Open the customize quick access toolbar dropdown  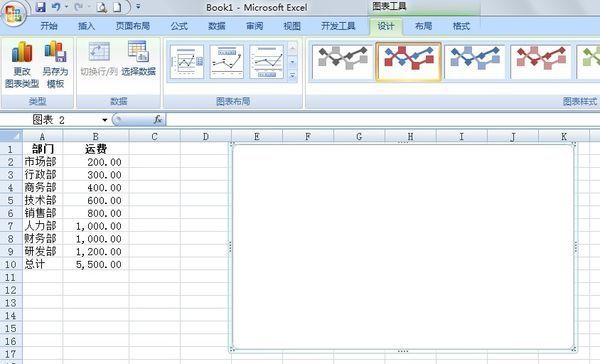coord(138,7)
